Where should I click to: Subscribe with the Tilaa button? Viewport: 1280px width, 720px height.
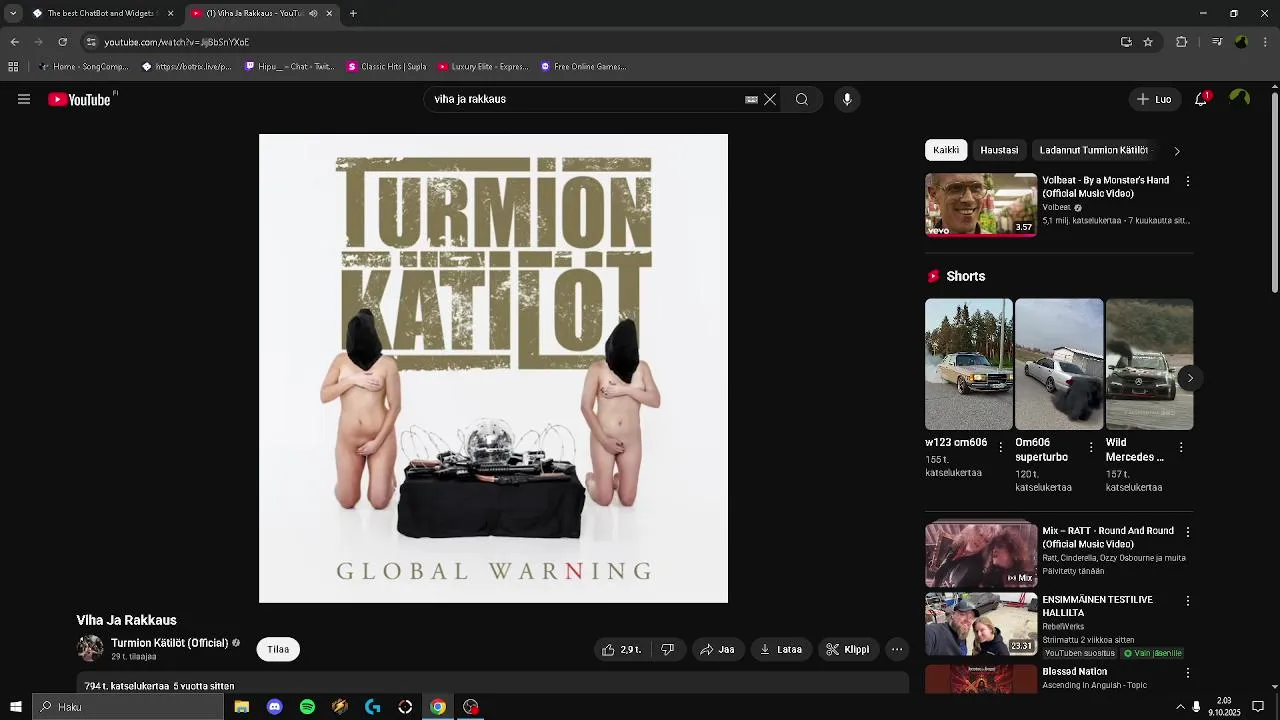pyautogui.click(x=278, y=649)
